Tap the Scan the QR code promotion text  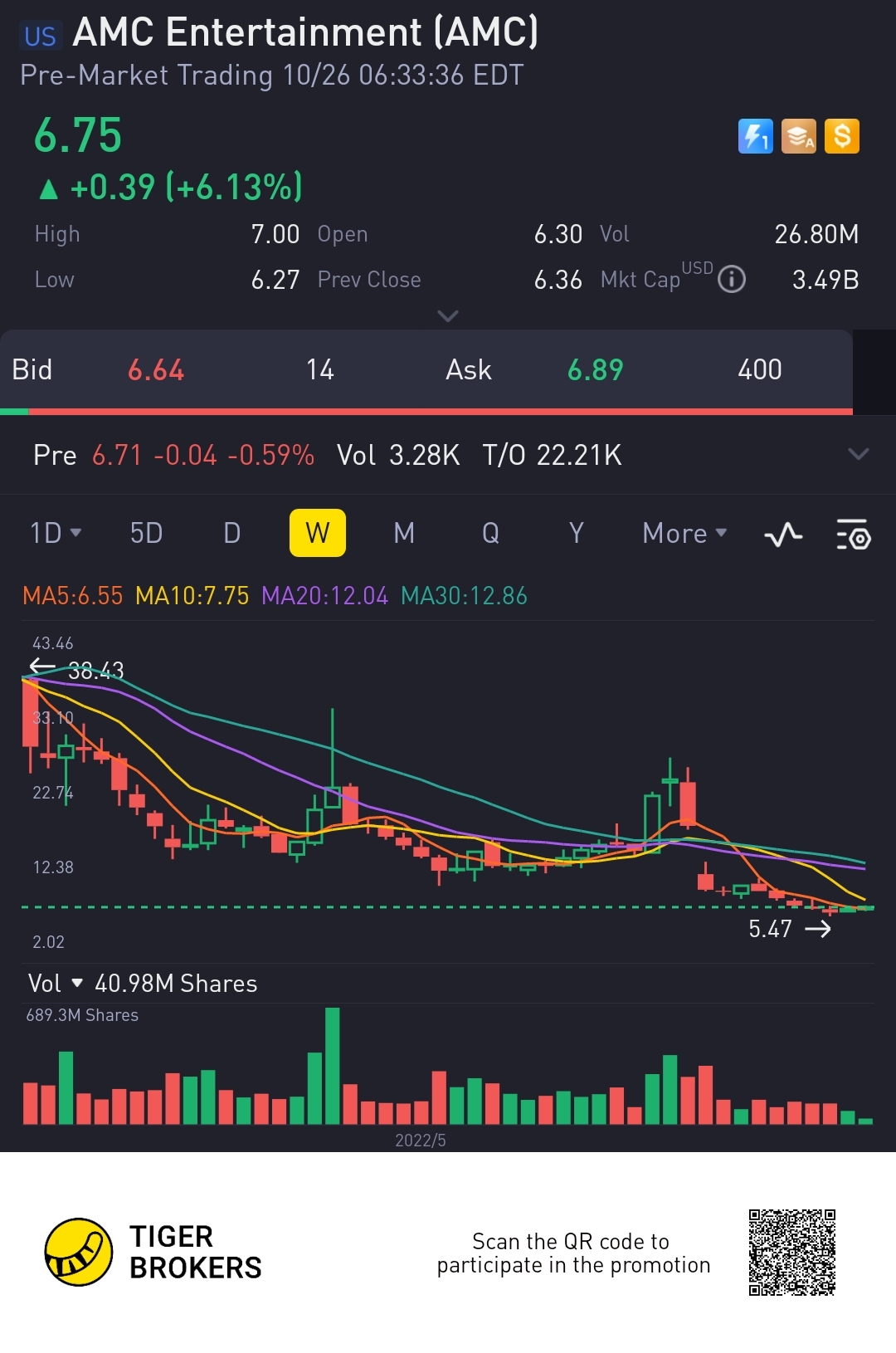(x=573, y=1253)
